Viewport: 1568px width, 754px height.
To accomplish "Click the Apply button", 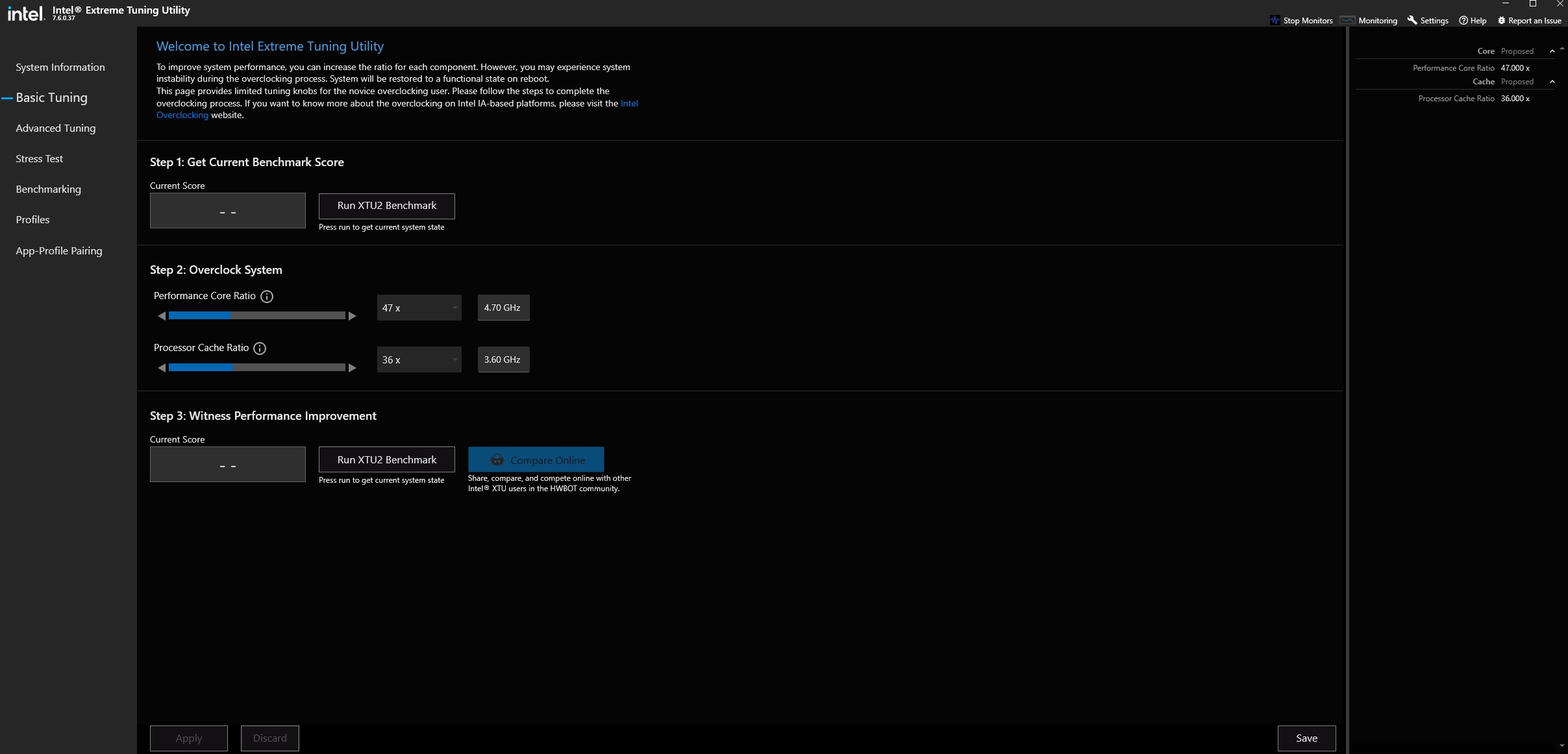I will [x=189, y=738].
